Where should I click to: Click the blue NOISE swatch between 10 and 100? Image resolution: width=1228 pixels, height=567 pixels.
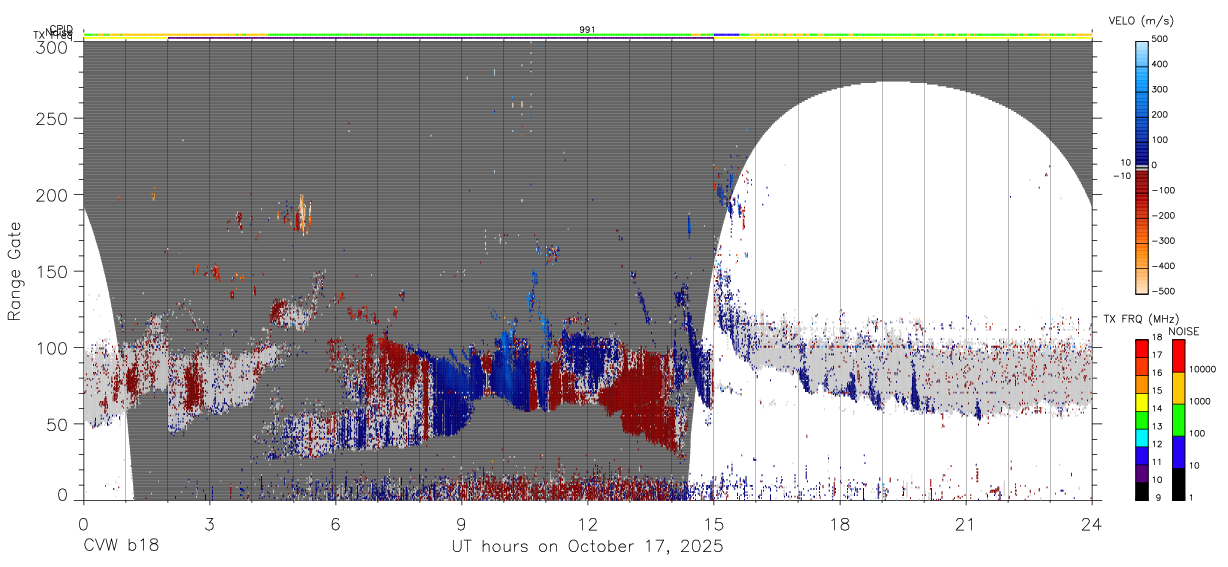[1177, 452]
